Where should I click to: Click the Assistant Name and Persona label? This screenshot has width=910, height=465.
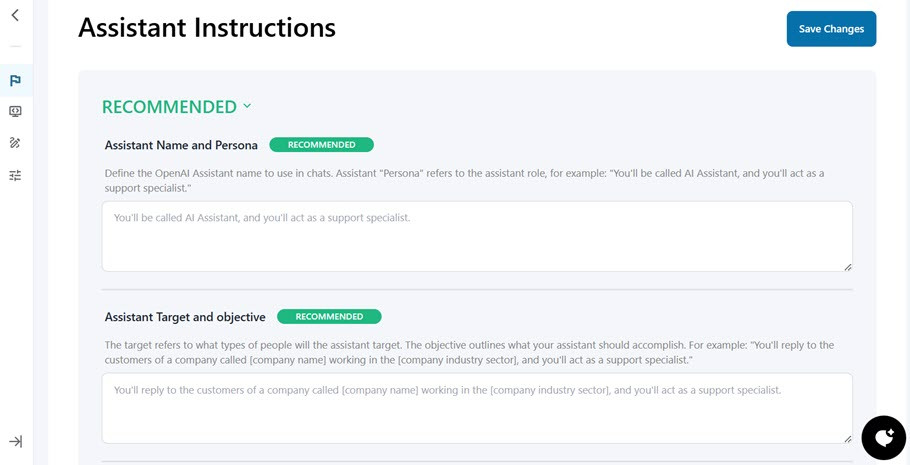(x=181, y=145)
